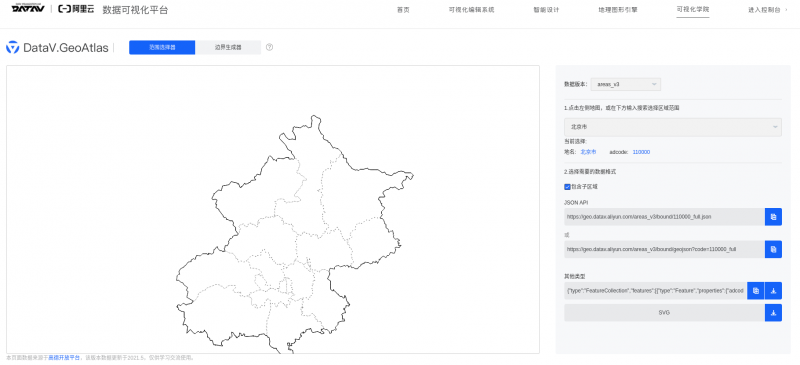This screenshot has width=800, height=365.
Task: Open the 高德开放平台 link
Action: click(64, 358)
